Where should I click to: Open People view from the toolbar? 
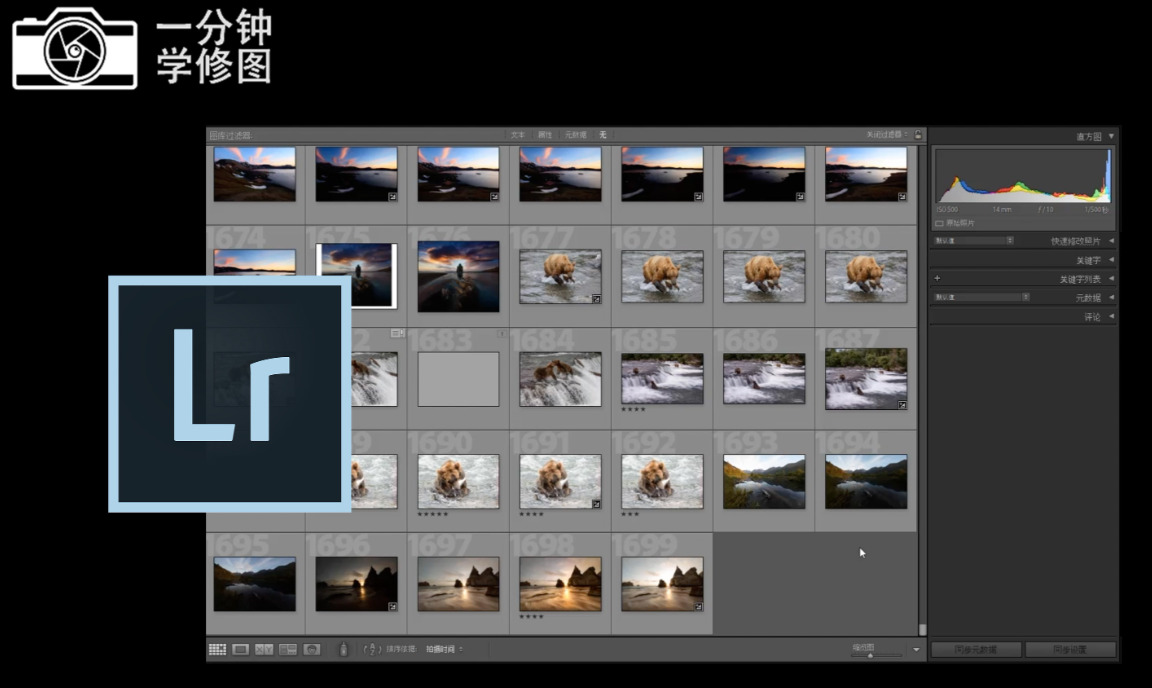coord(312,650)
